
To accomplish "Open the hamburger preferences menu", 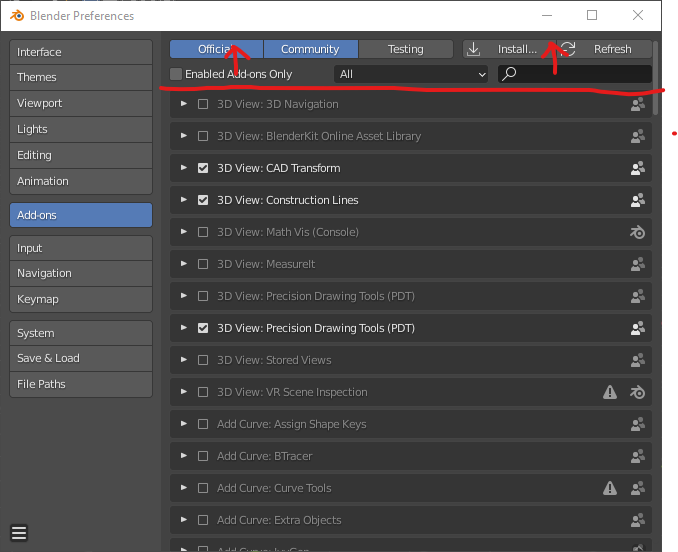I will (19, 533).
